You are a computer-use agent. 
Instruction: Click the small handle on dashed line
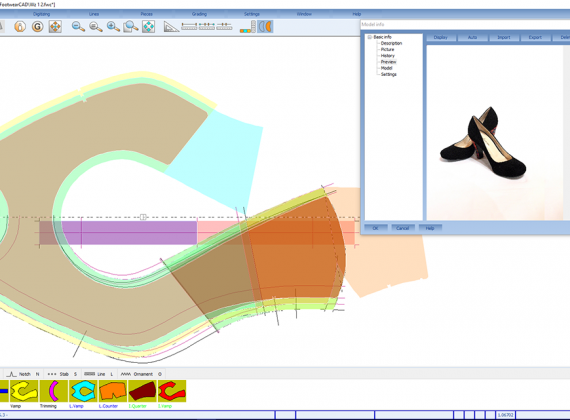[x=143, y=217]
